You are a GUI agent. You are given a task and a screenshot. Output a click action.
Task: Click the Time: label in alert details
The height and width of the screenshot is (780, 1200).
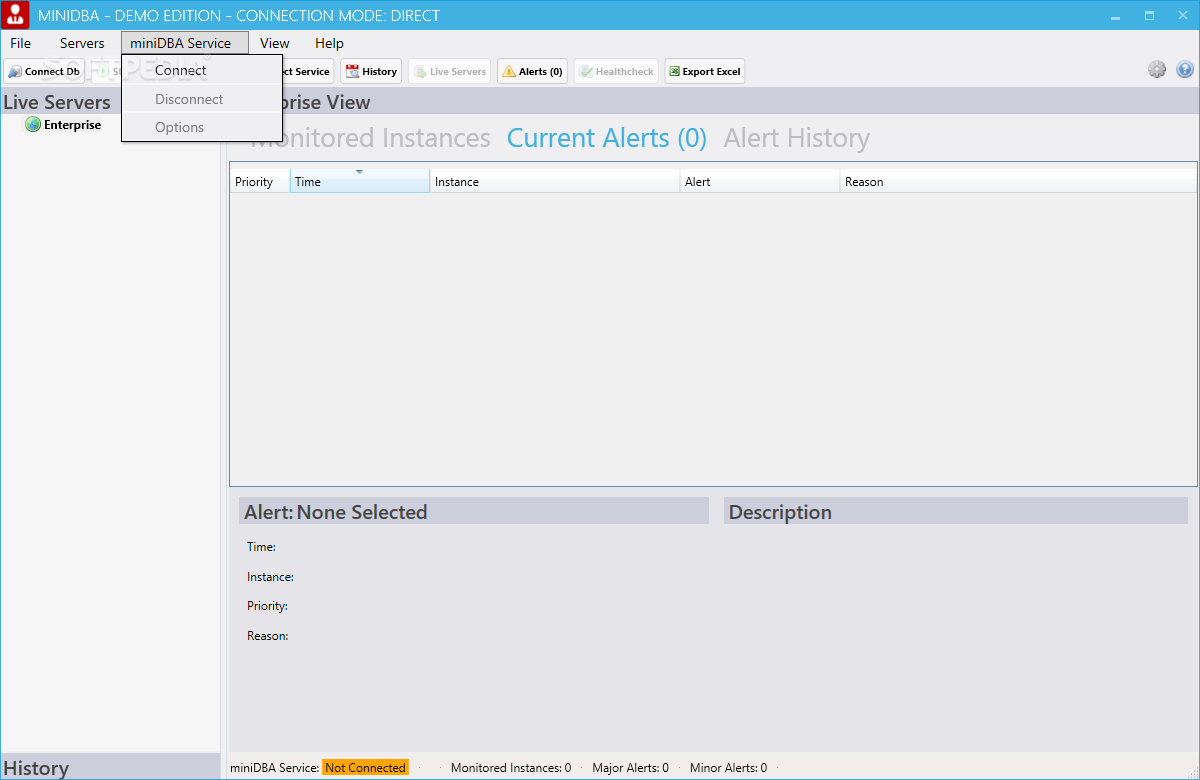(261, 547)
